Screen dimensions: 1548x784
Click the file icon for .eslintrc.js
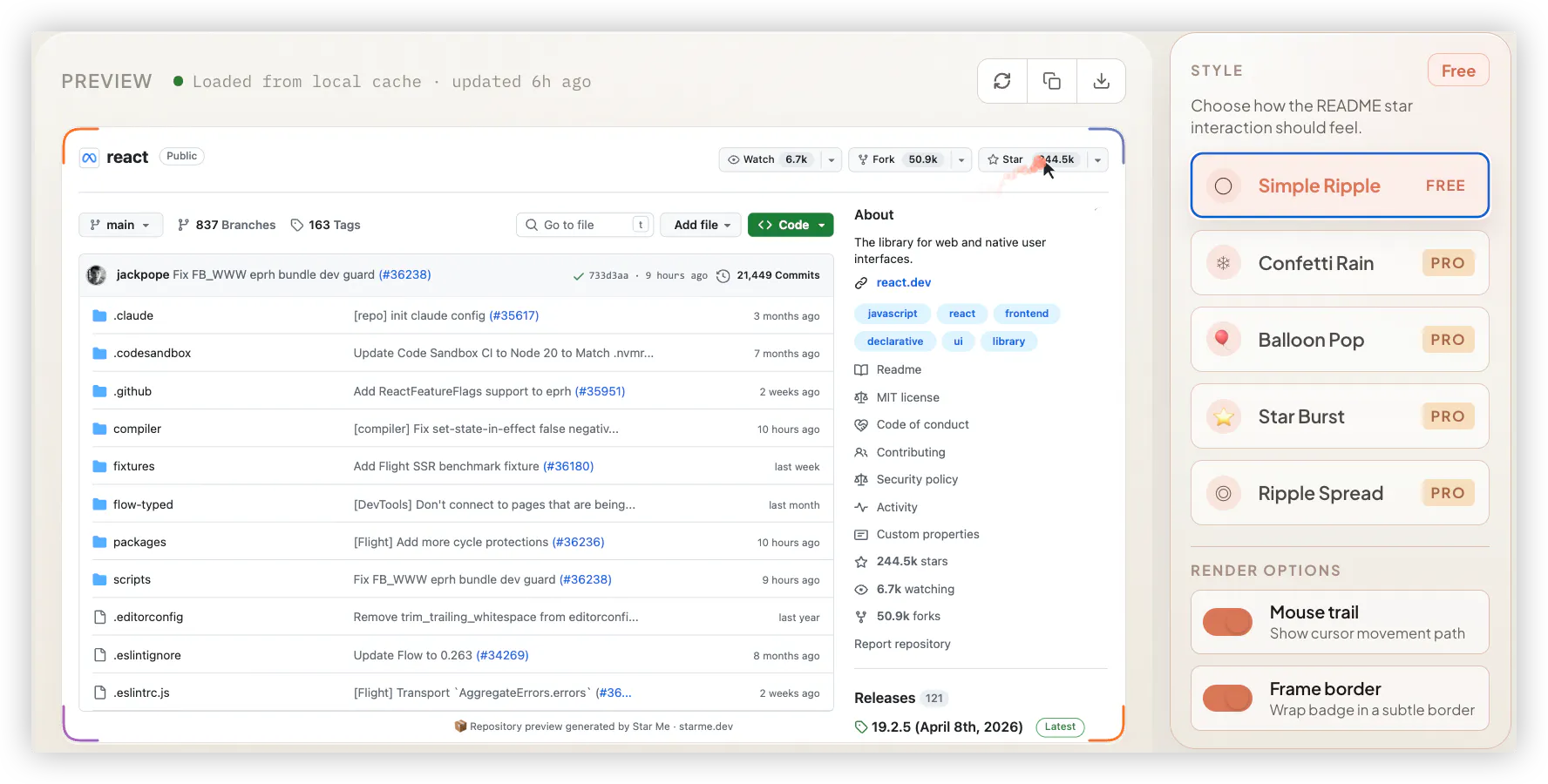[99, 693]
